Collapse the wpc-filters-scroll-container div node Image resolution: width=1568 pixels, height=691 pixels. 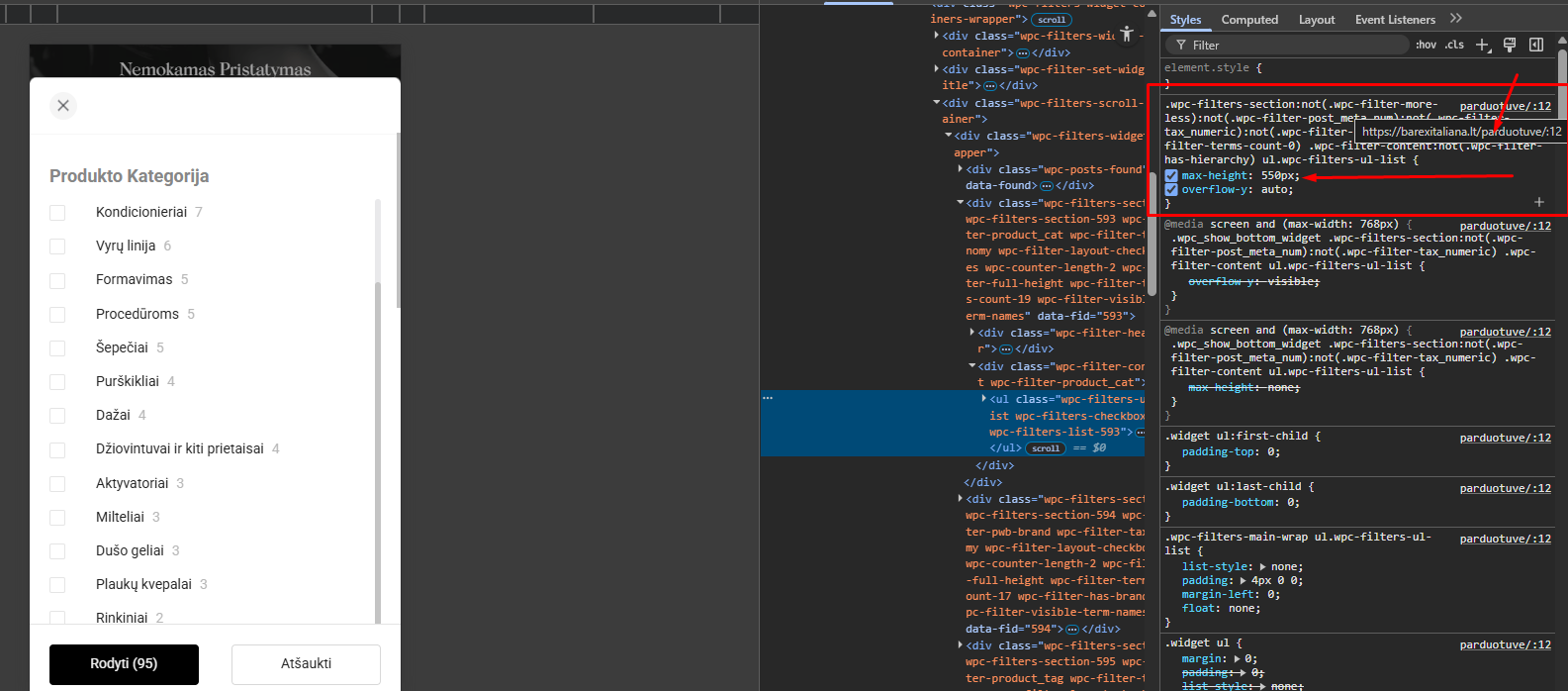tap(937, 103)
